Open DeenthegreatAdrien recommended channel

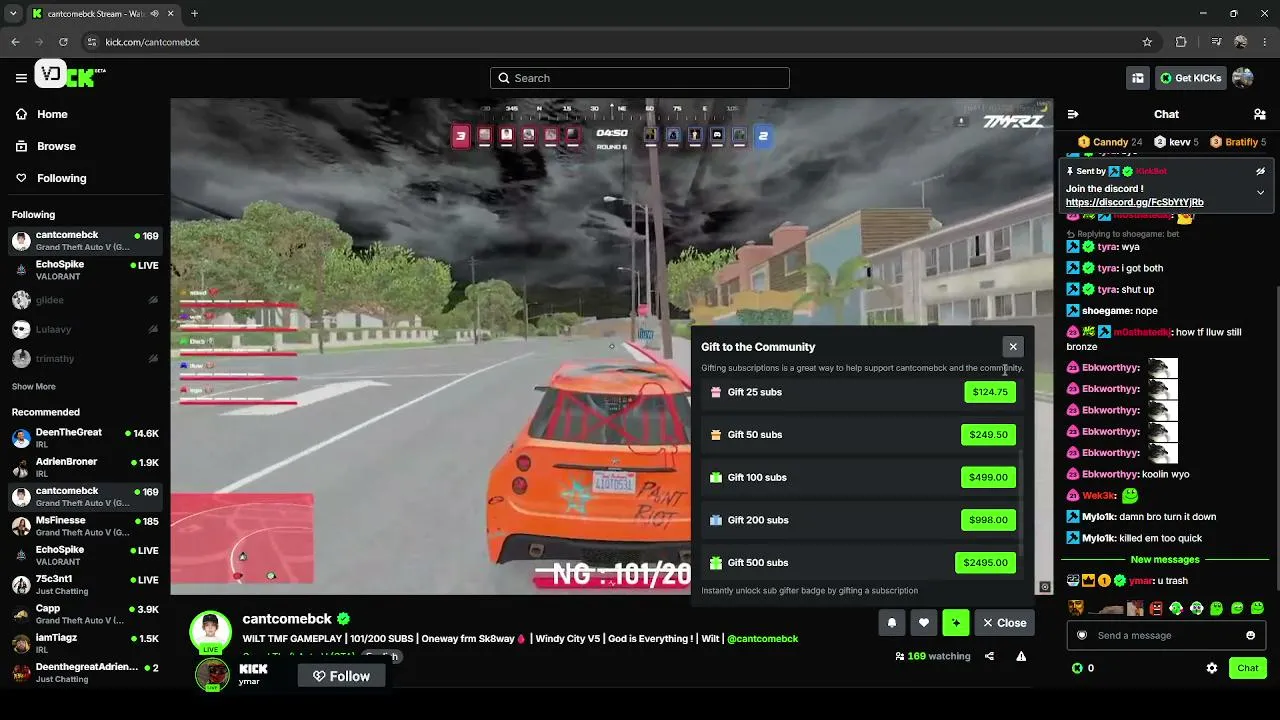(85, 672)
